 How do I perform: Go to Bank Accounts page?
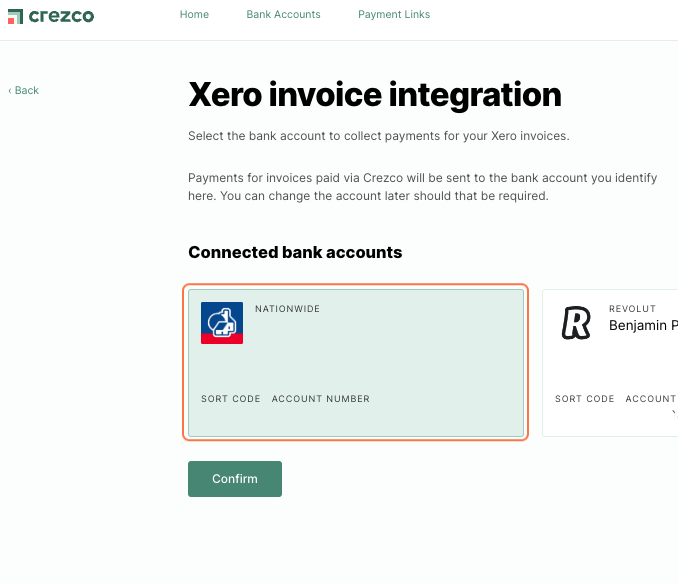click(x=283, y=14)
